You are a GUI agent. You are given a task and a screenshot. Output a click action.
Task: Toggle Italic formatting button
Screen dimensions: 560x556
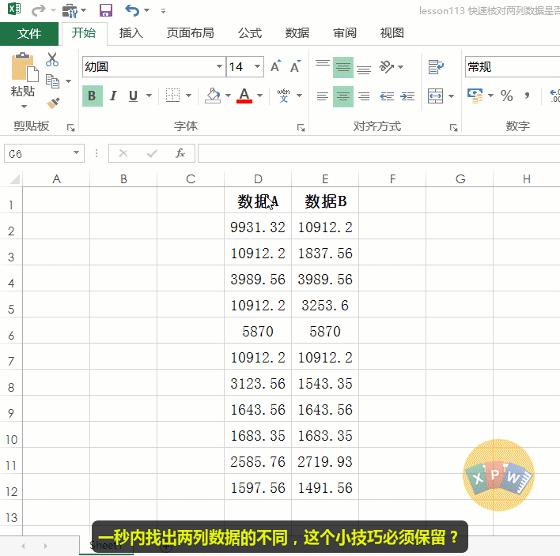click(114, 96)
